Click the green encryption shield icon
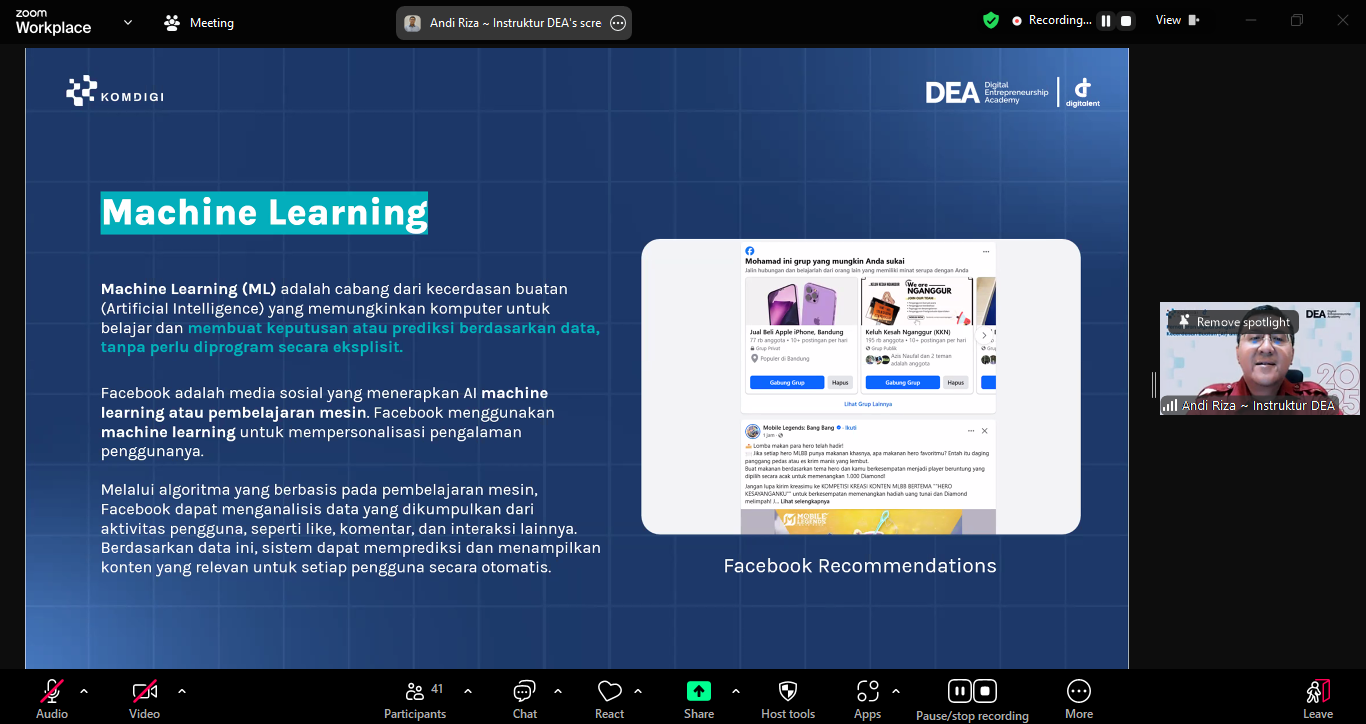 tap(991, 20)
